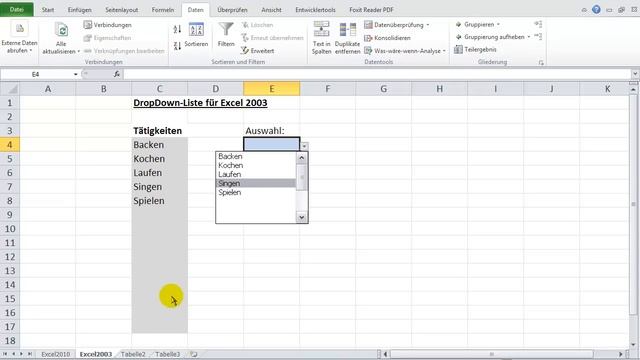Click Text in Spalten tool
Viewport: 640px width, 360px height.
[321, 38]
